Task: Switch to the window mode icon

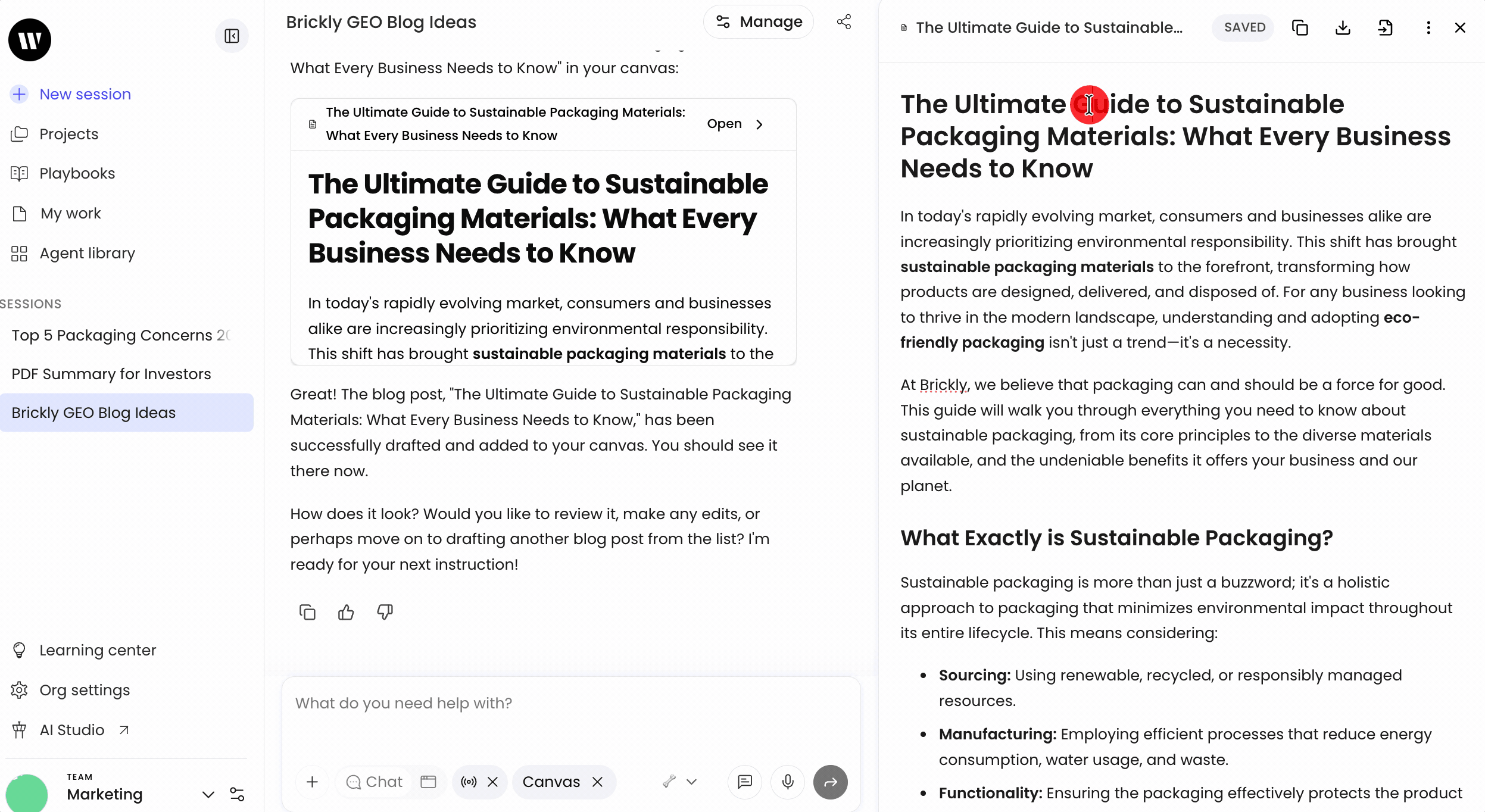Action: pyautogui.click(x=428, y=782)
